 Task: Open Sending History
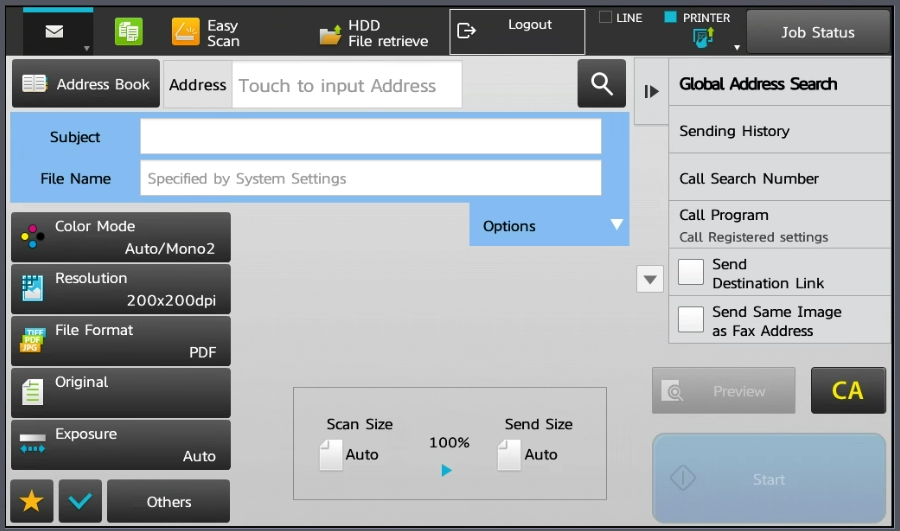[779, 131]
